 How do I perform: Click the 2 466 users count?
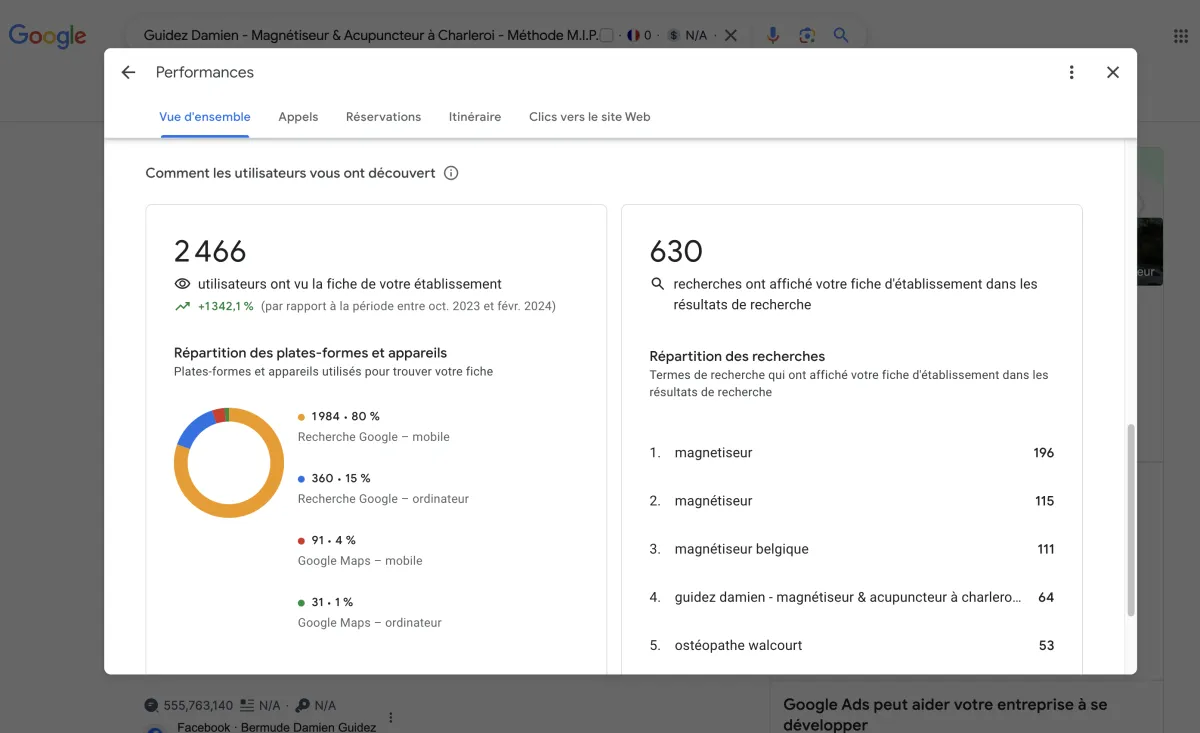click(210, 251)
